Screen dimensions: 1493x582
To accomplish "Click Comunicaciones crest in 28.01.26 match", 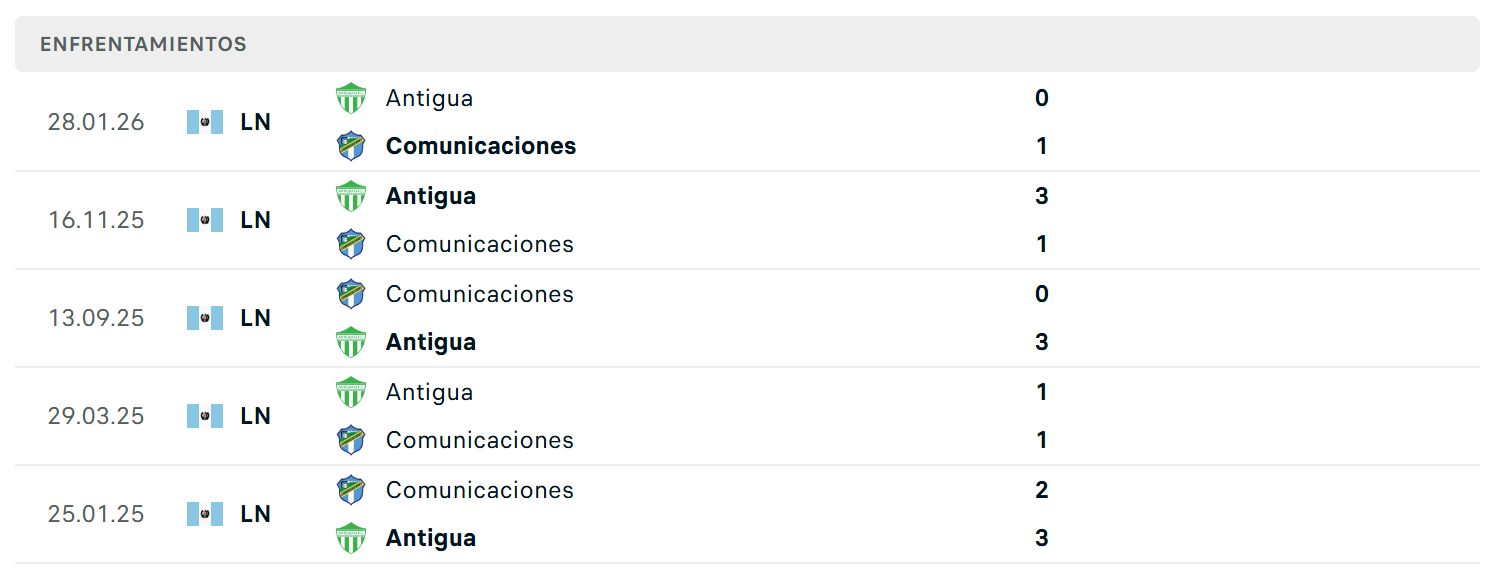I will 351,146.
